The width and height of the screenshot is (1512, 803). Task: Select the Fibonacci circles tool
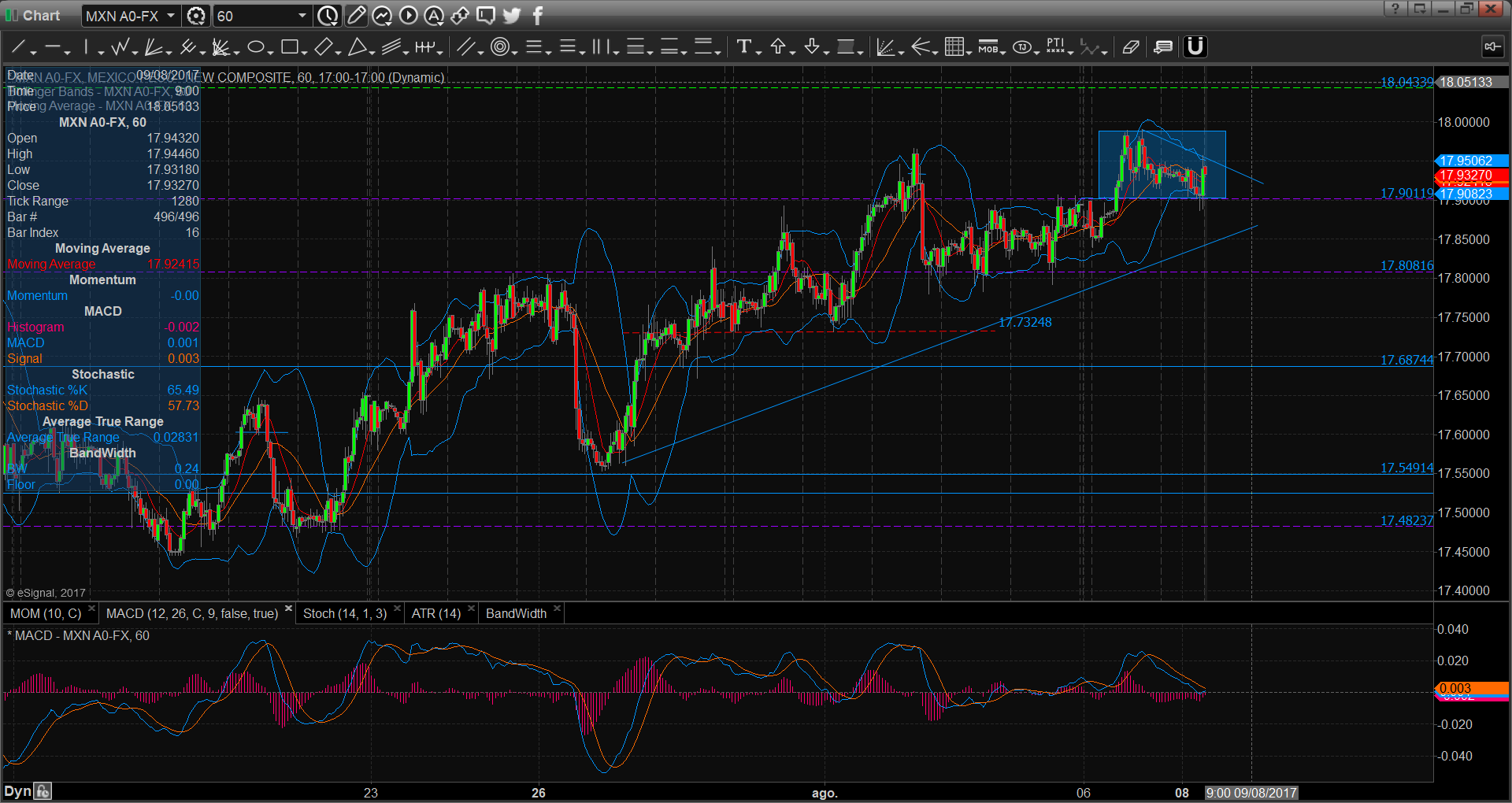tap(499, 47)
